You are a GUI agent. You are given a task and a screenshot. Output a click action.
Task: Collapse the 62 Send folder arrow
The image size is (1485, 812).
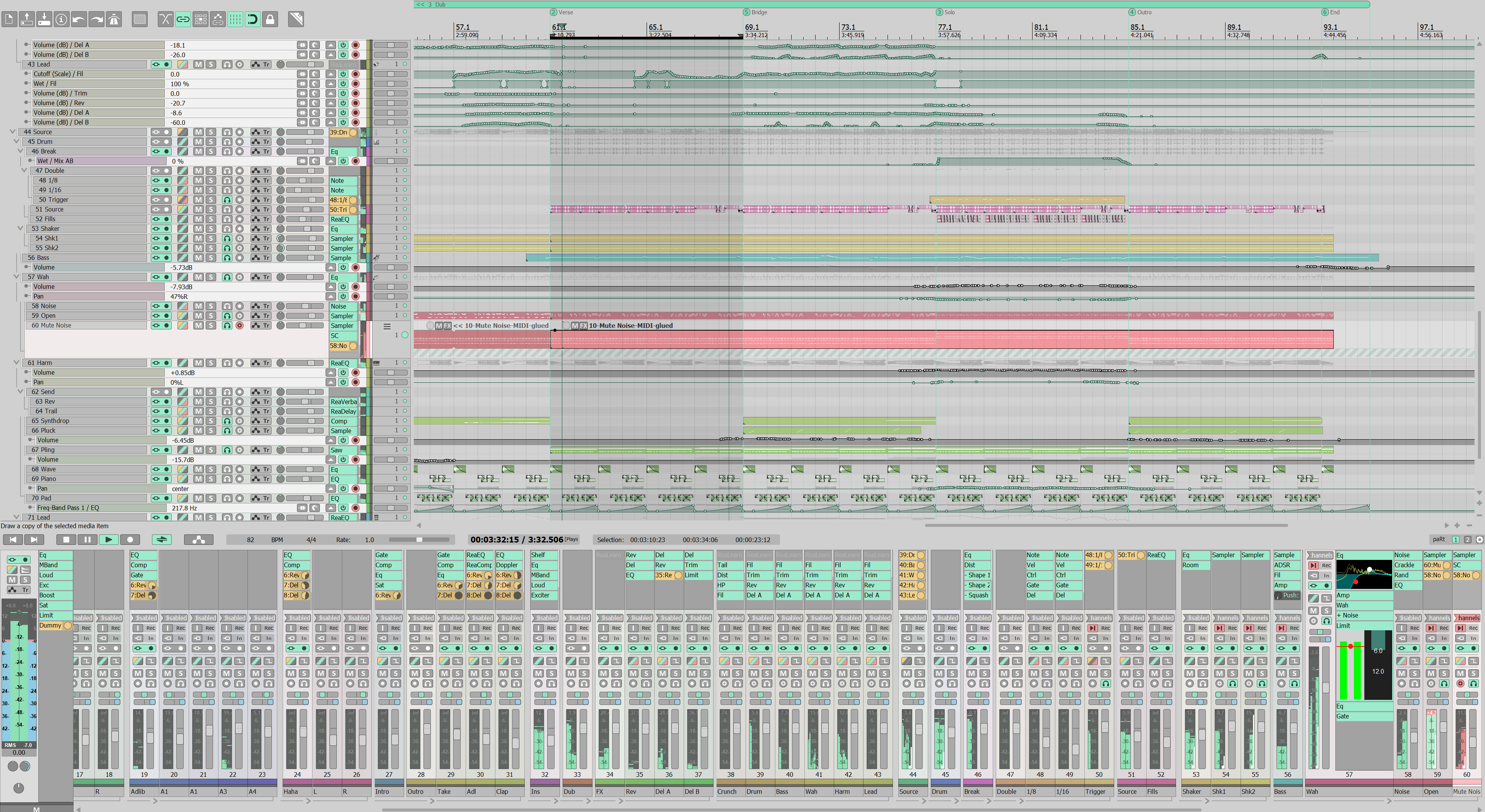point(21,392)
